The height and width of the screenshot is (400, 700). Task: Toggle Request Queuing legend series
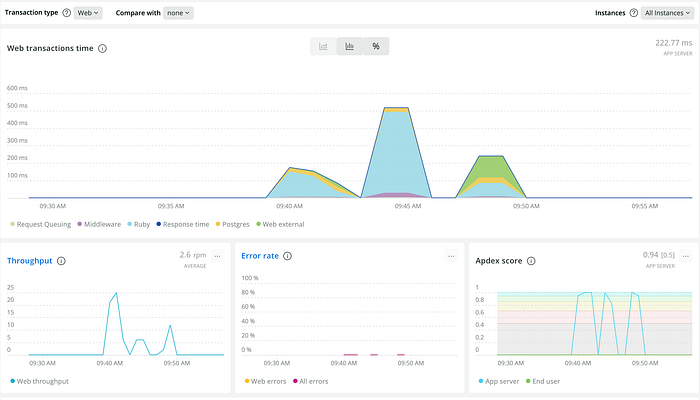click(41, 225)
